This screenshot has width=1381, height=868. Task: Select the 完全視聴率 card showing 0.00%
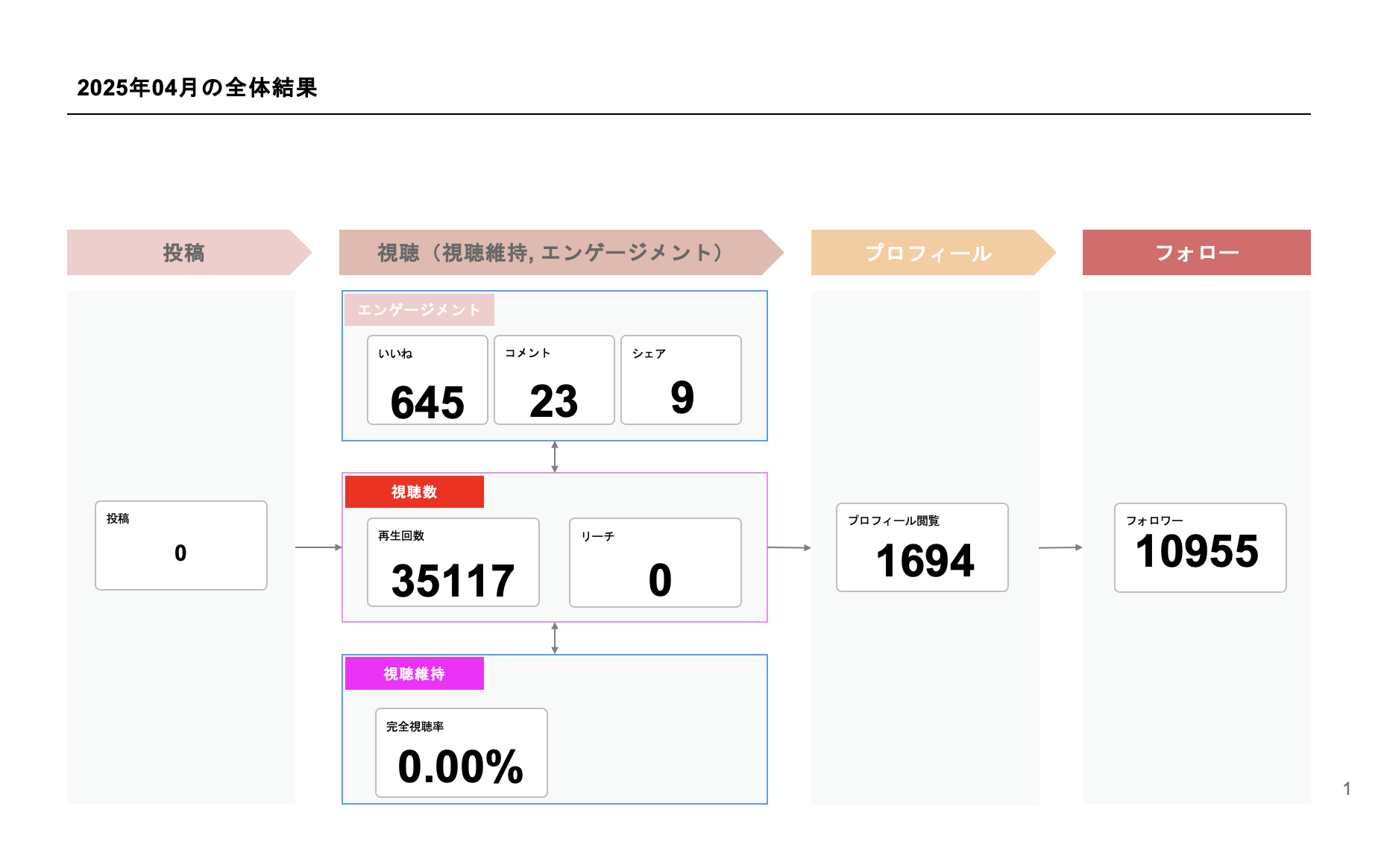tap(461, 752)
